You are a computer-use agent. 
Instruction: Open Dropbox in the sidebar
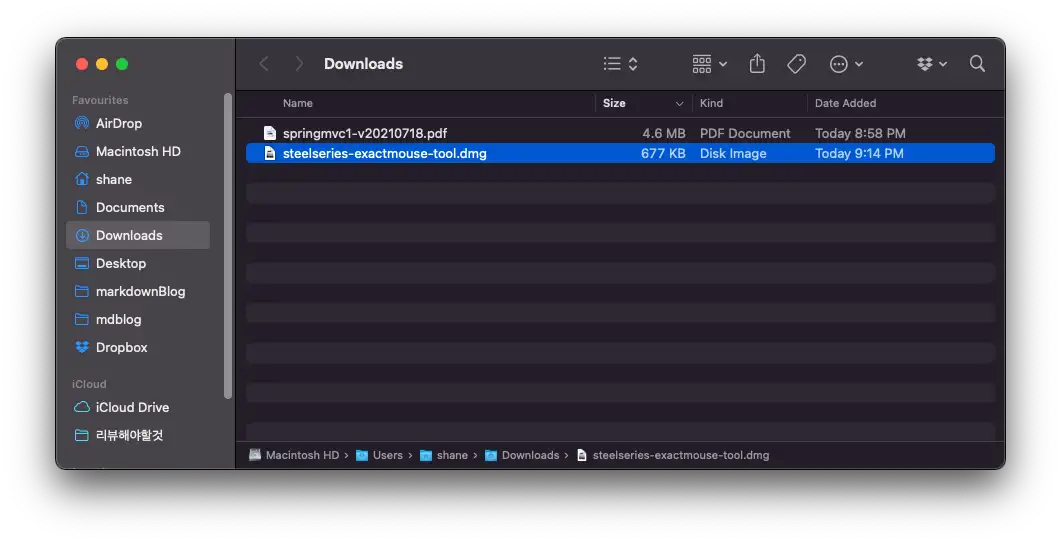pyautogui.click(x=138, y=347)
